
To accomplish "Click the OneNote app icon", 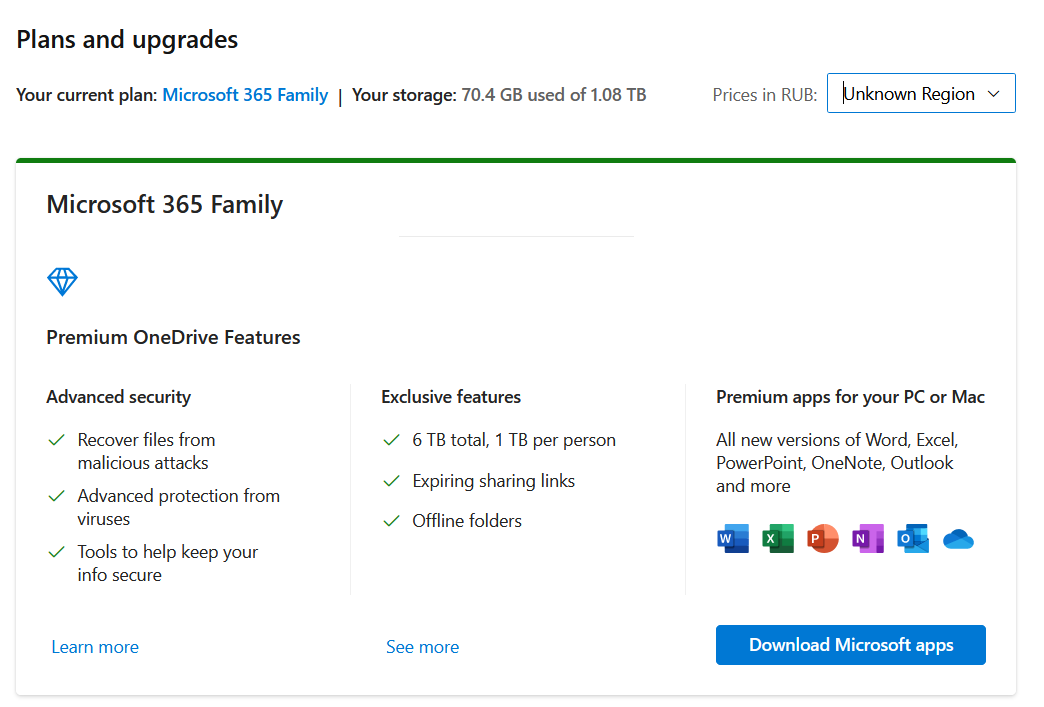I will click(868, 539).
